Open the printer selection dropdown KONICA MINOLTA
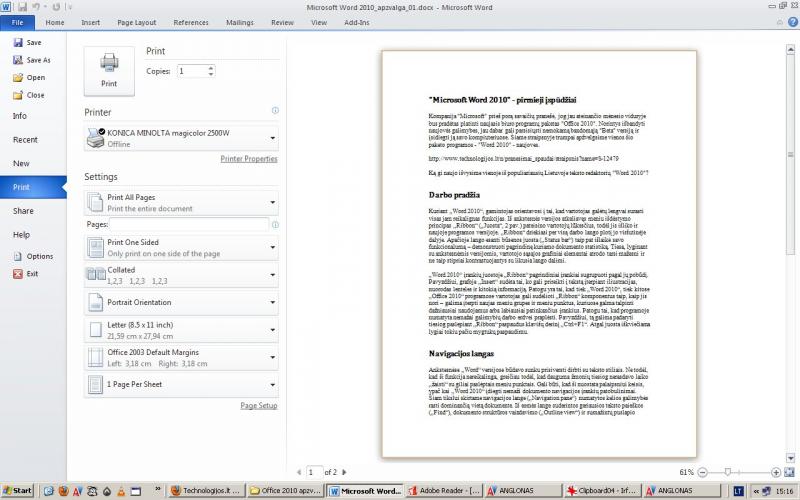 tap(181, 138)
